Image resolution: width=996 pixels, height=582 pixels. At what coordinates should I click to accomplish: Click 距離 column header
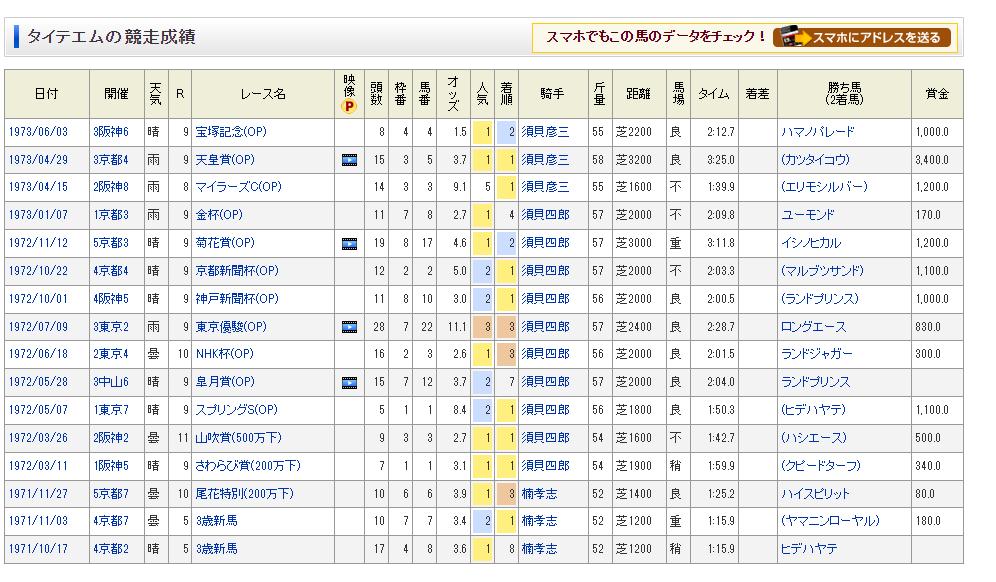tap(638, 94)
